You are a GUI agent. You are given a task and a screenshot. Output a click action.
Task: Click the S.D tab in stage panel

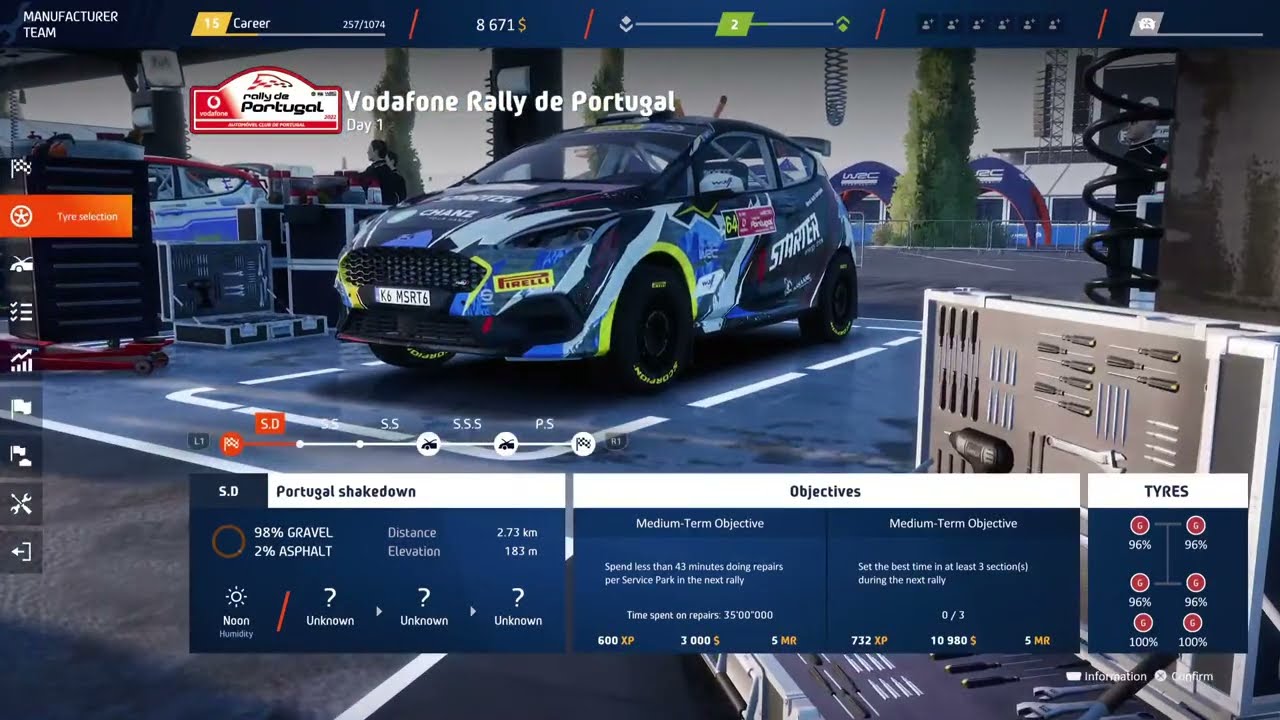229,491
